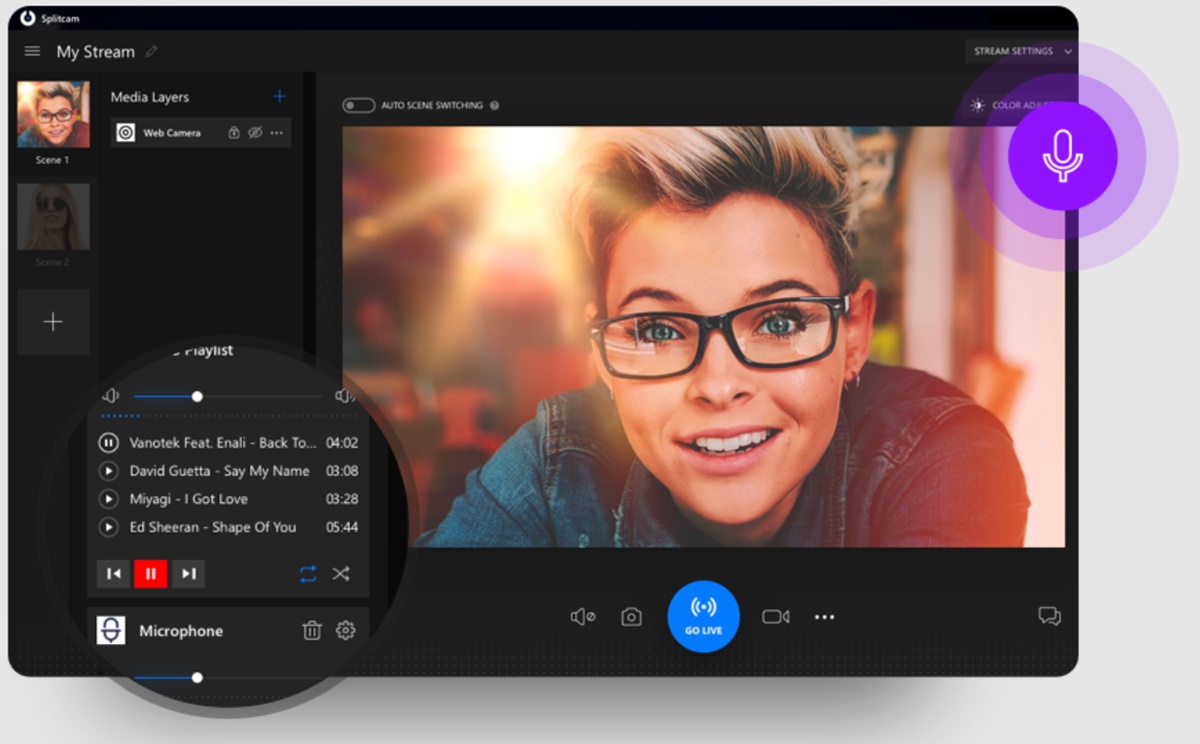This screenshot has height=744, width=1200.
Task: Play David Guetta - Say My Name
Action: click(x=107, y=471)
